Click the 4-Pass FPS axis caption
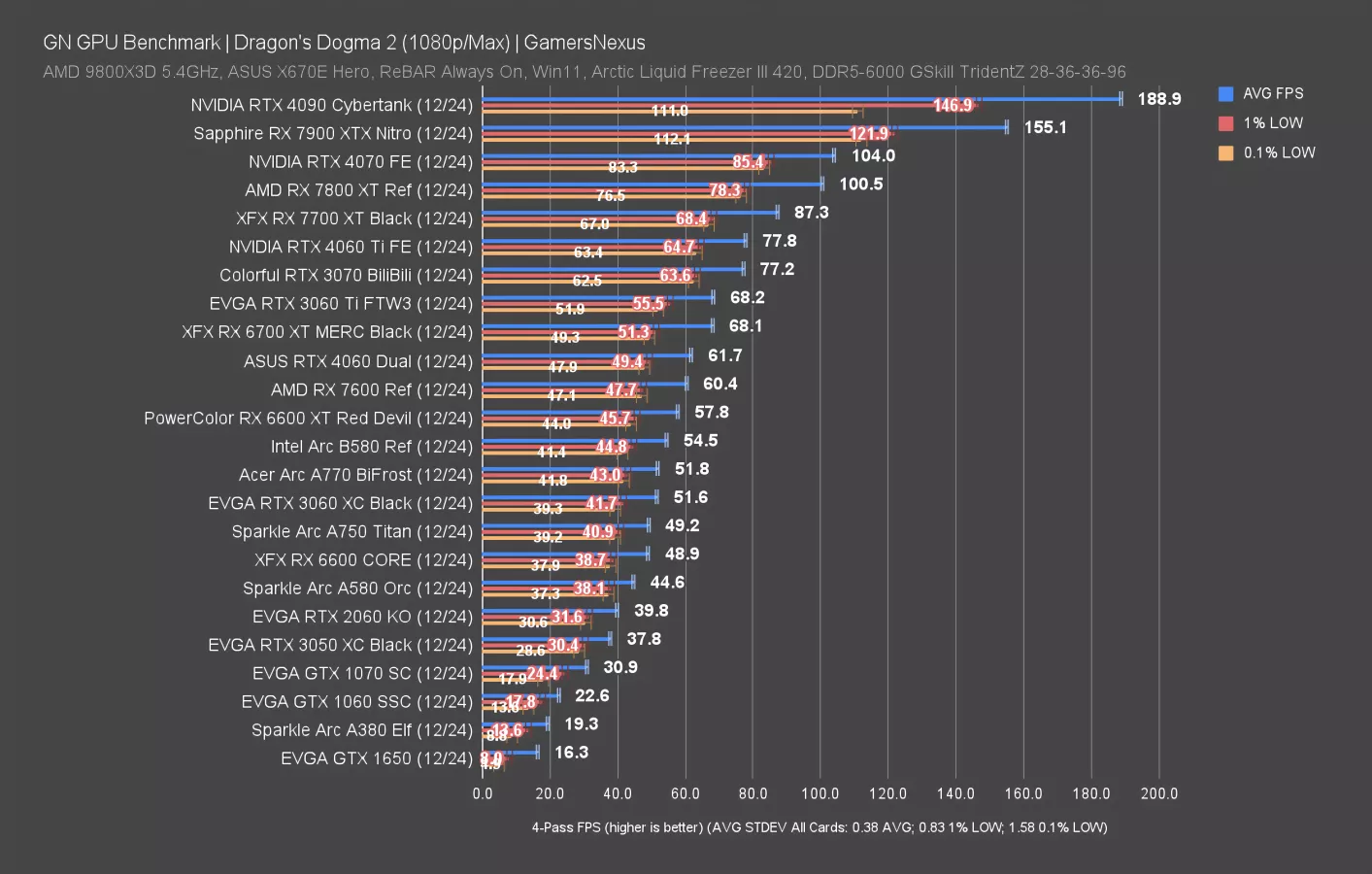The image size is (1372, 874). (x=819, y=827)
